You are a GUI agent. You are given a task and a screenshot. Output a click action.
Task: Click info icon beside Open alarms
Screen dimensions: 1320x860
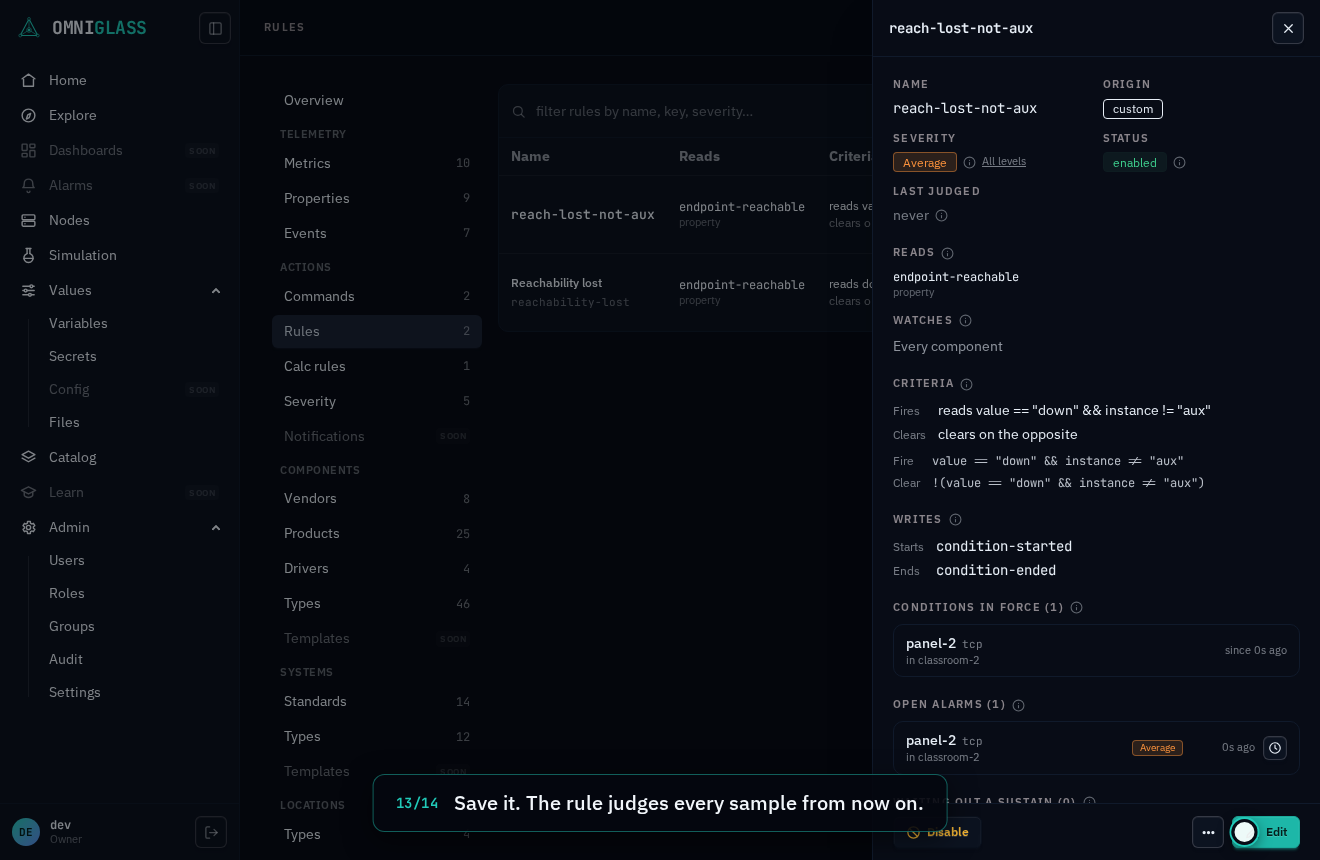pos(1018,705)
